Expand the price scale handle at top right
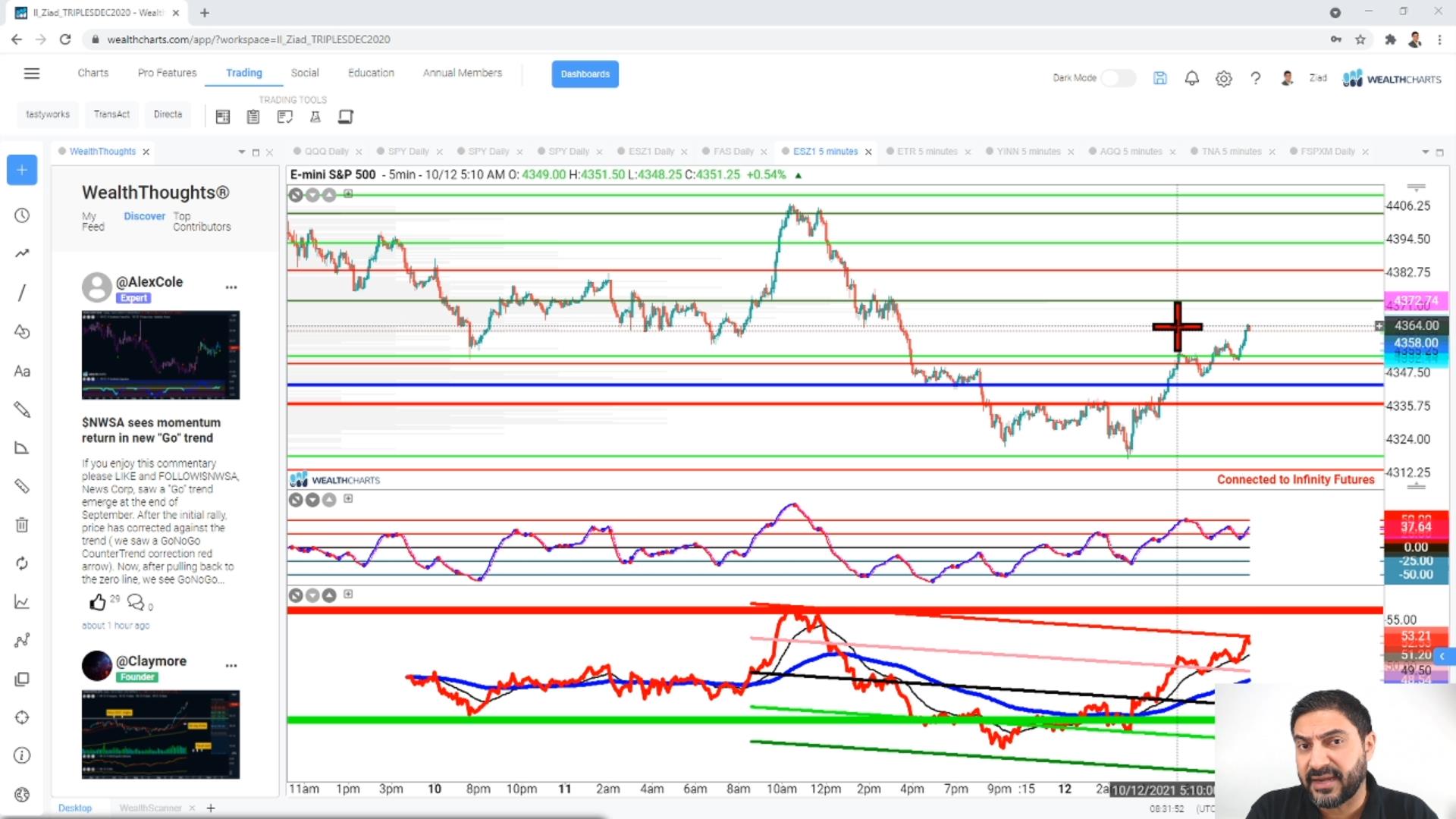The image size is (1456, 819). pos(1416,187)
